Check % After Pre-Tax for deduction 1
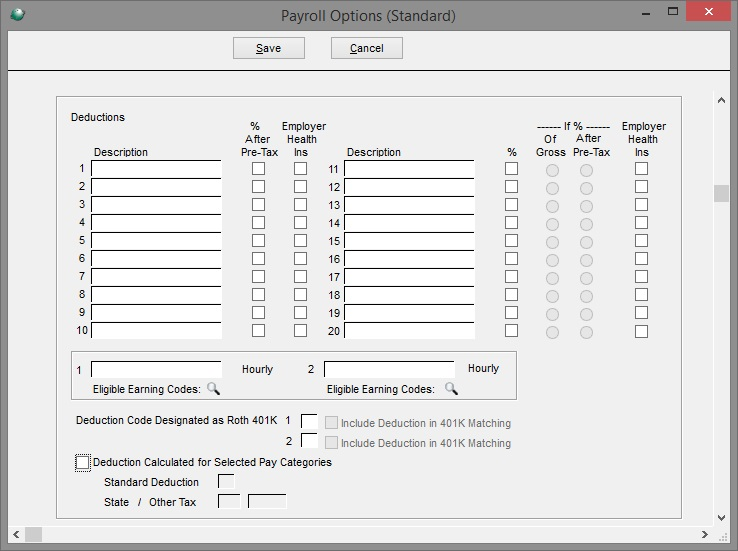Viewport: 738px width, 551px height. tap(258, 168)
